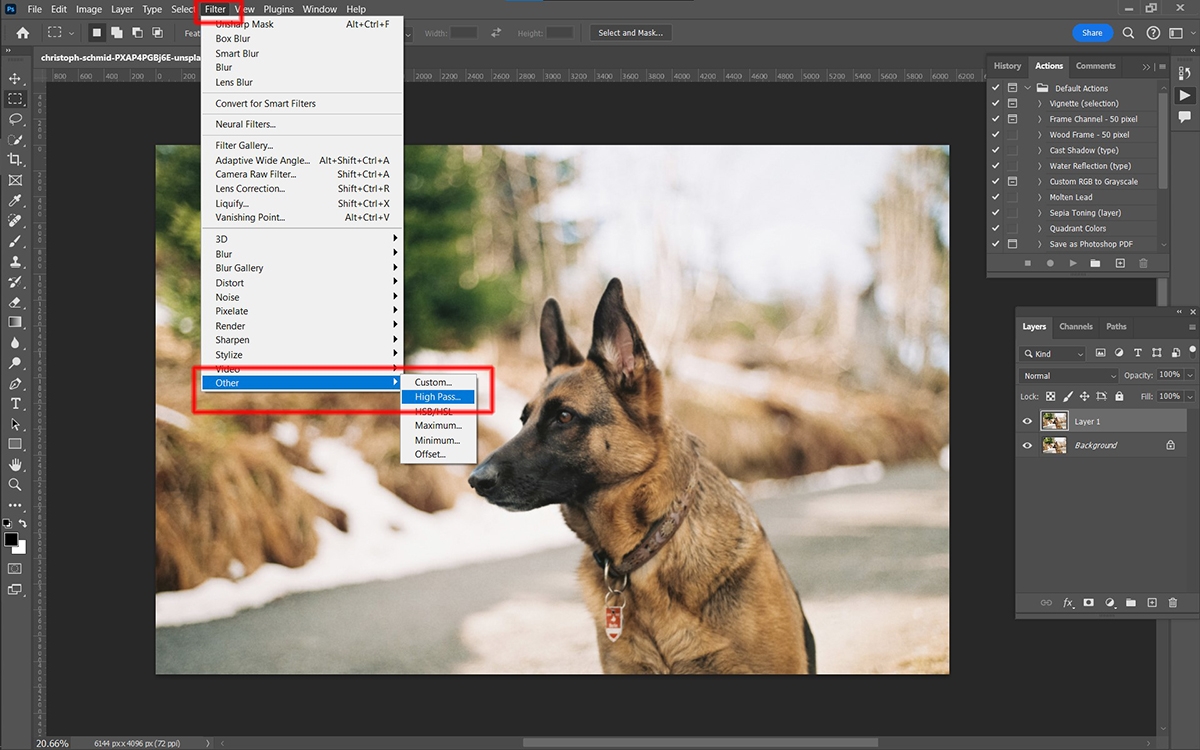Screen dimensions: 1200x750
Task: Expand the Cast Shadow (type) action
Action: (1040, 151)
